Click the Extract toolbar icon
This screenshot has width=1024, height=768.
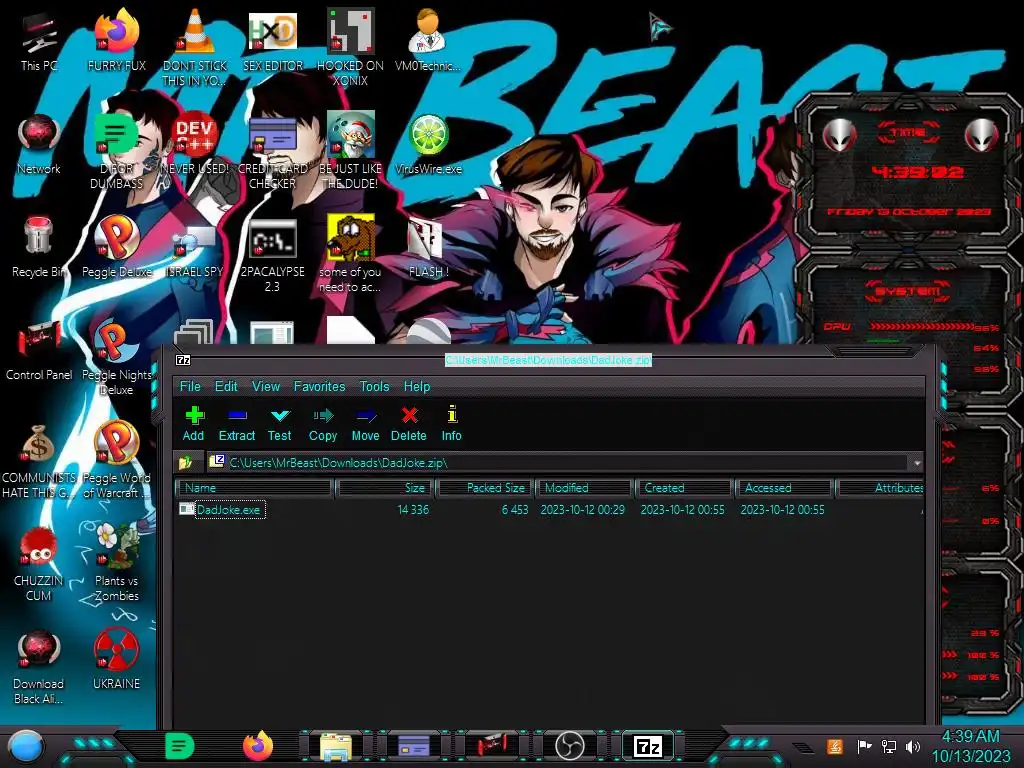236,424
